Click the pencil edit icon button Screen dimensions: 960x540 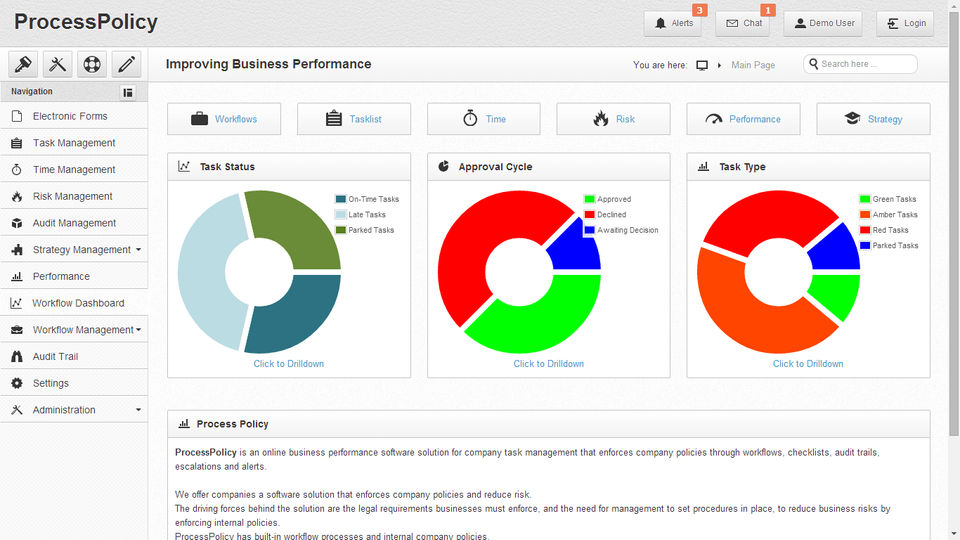[126, 64]
